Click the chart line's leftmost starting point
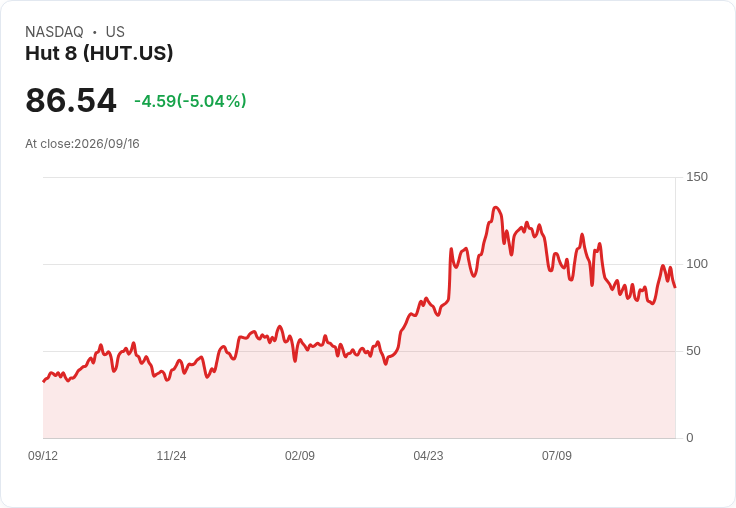The height and width of the screenshot is (508, 736). coord(44,381)
